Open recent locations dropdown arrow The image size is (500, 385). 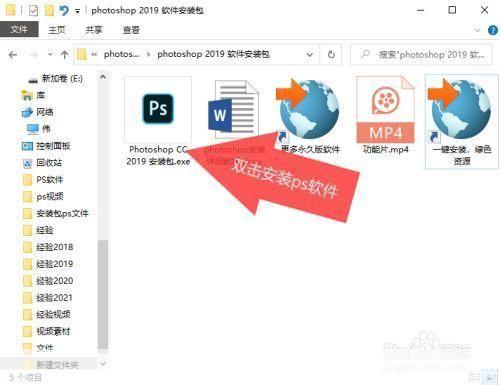(50, 54)
